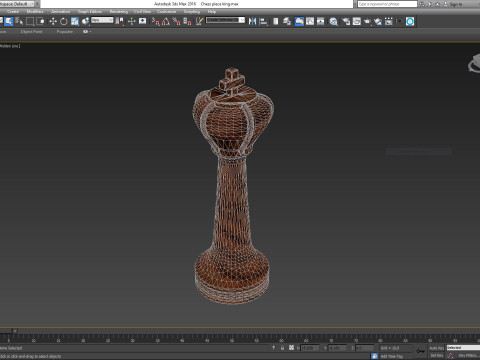
Task: Click Render in Cloud icon
Action: [x=378, y=21]
